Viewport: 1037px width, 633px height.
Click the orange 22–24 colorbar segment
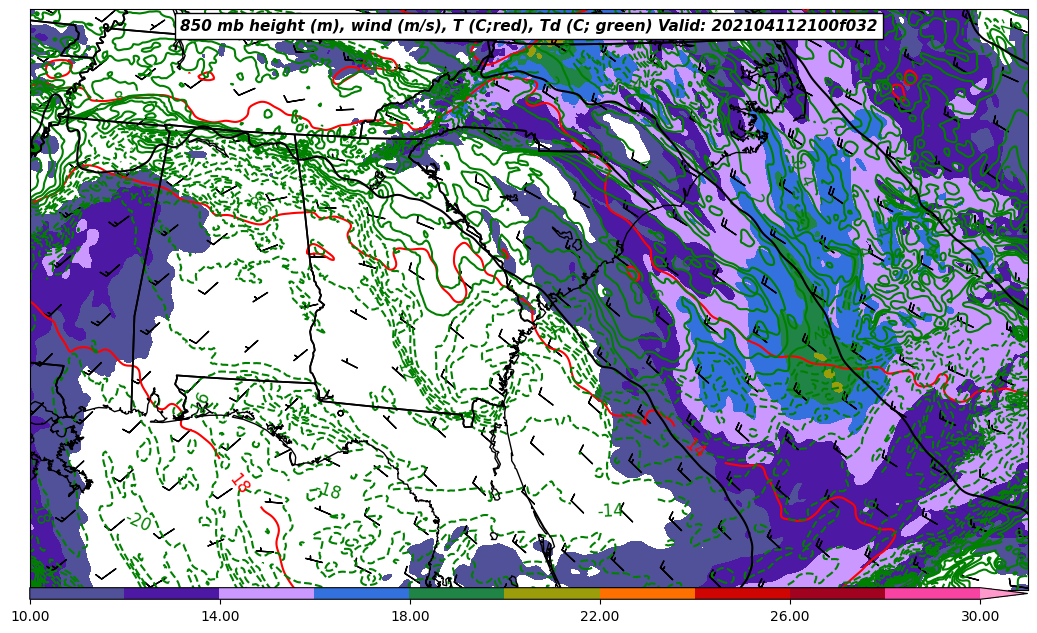(x=647, y=593)
